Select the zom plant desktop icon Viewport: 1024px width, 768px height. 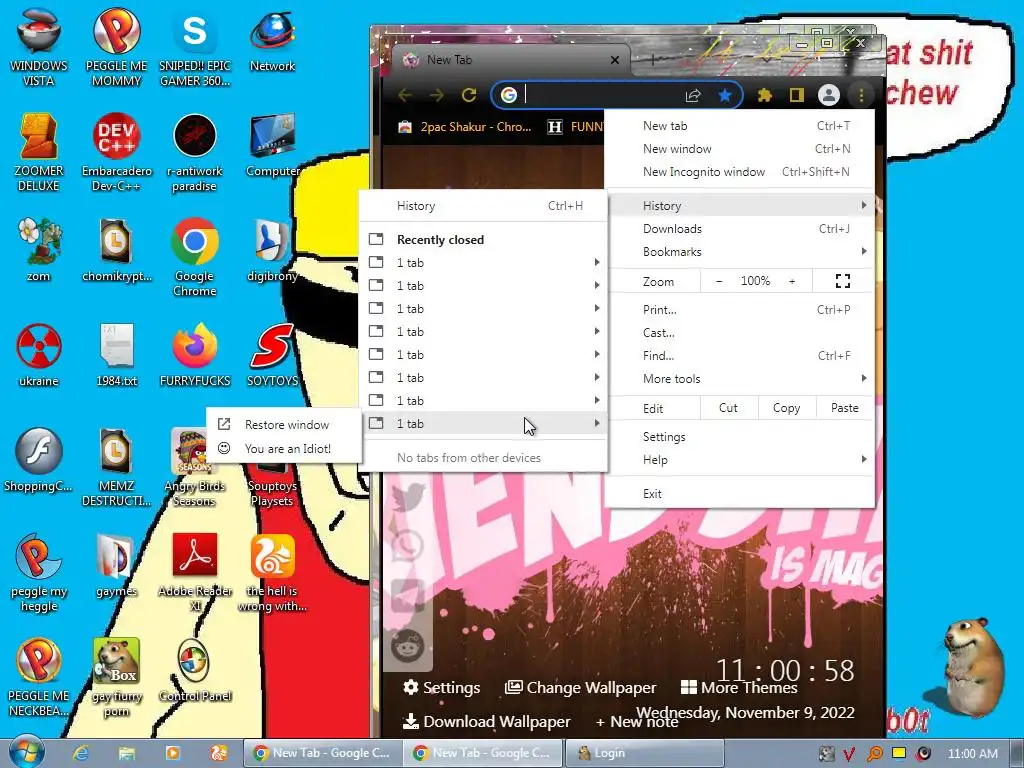coord(39,249)
